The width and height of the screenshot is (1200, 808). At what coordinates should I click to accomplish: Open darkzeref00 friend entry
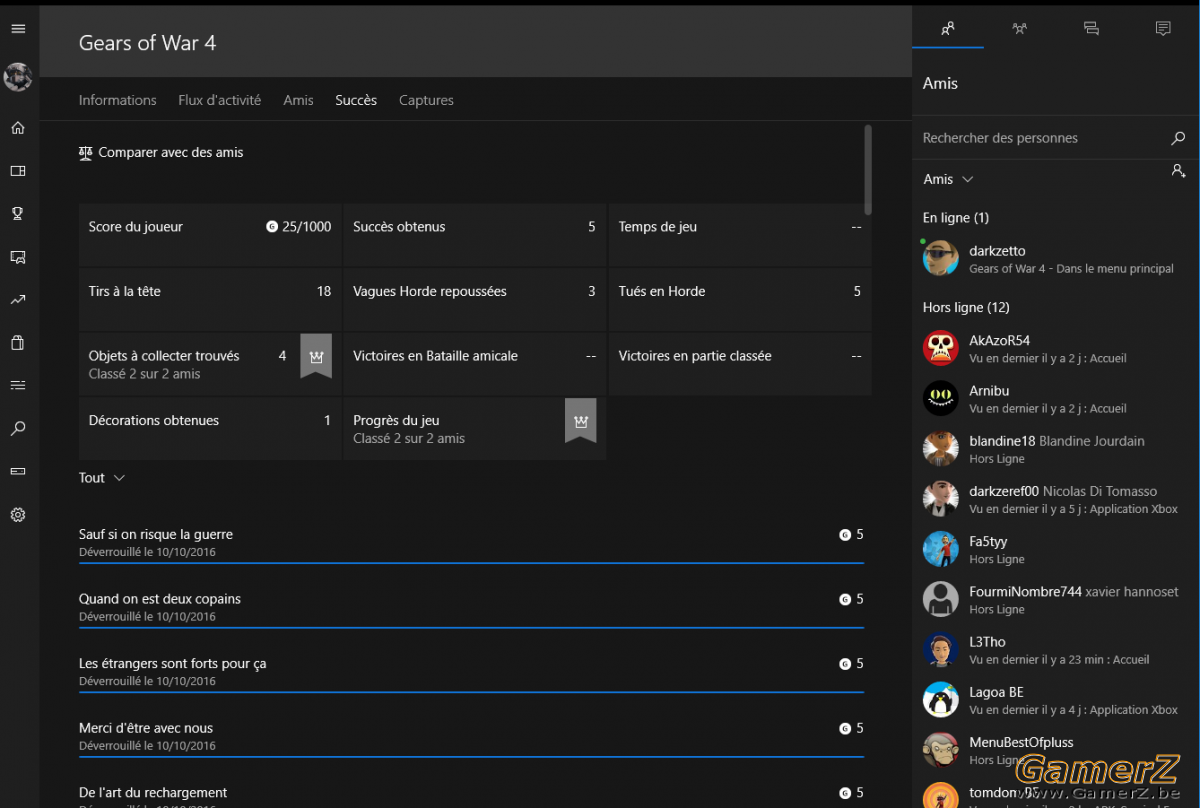tap(1056, 499)
